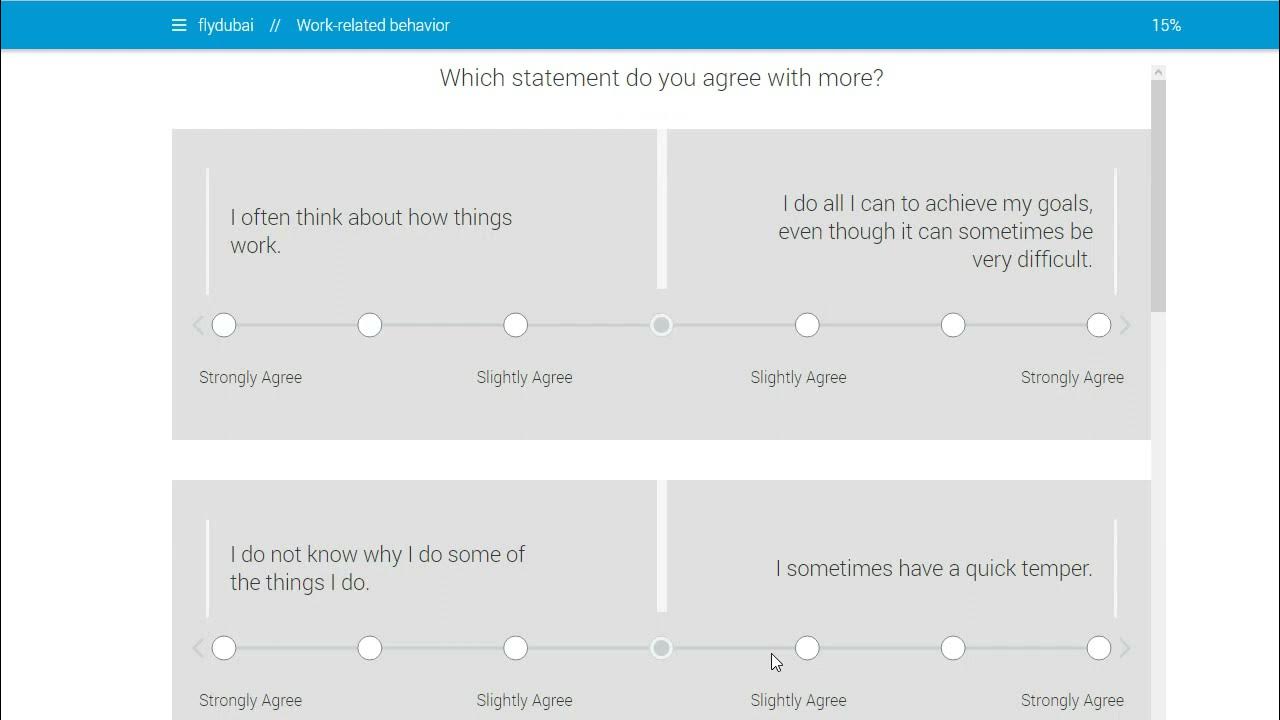1280x720 pixels.
Task: Click right arrow of quick temper question slider
Action: (x=1125, y=648)
